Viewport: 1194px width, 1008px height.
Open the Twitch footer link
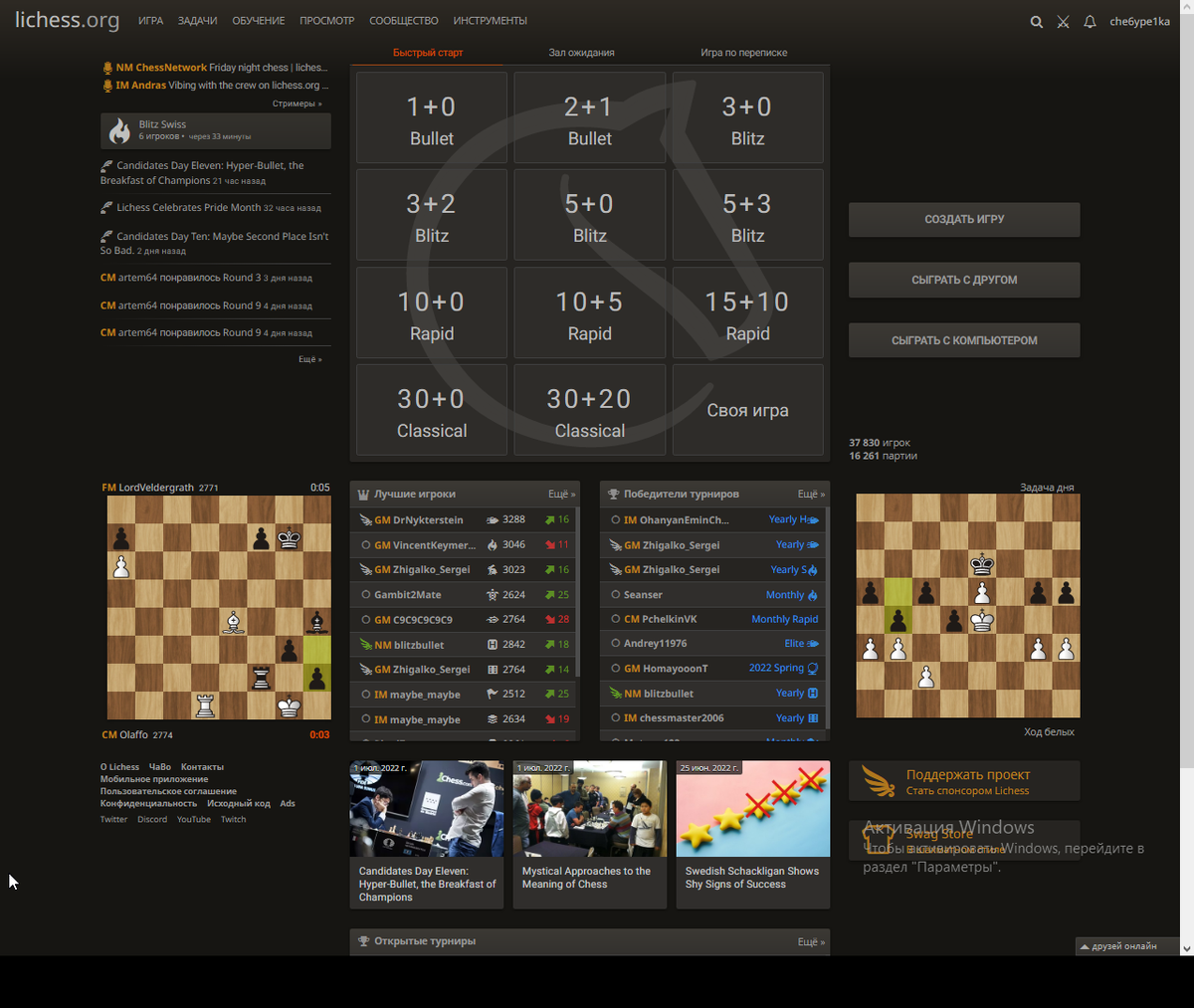coord(233,820)
